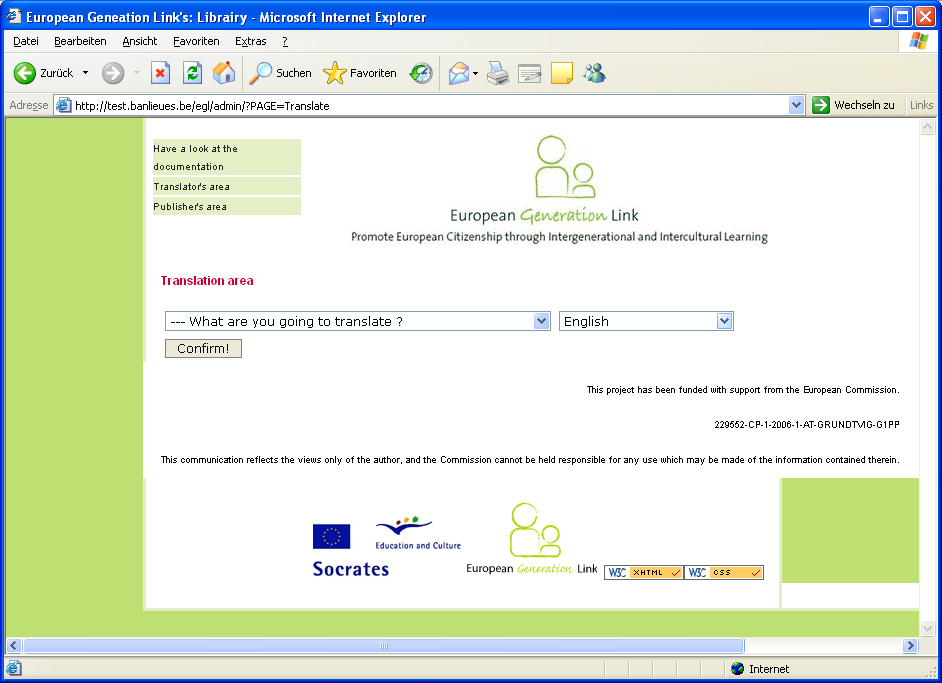The image size is (942, 683).
Task: Click the W3C XHTML validation badge
Action: [x=643, y=572]
